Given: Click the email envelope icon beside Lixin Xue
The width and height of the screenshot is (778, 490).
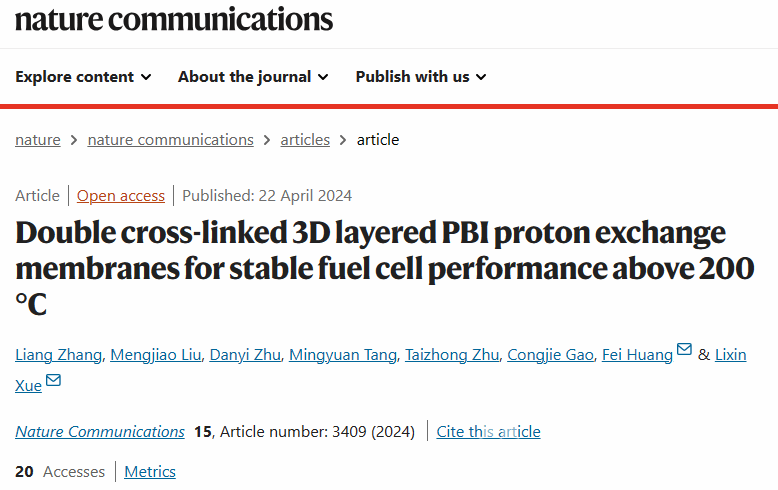Looking at the screenshot, I should 53,380.
